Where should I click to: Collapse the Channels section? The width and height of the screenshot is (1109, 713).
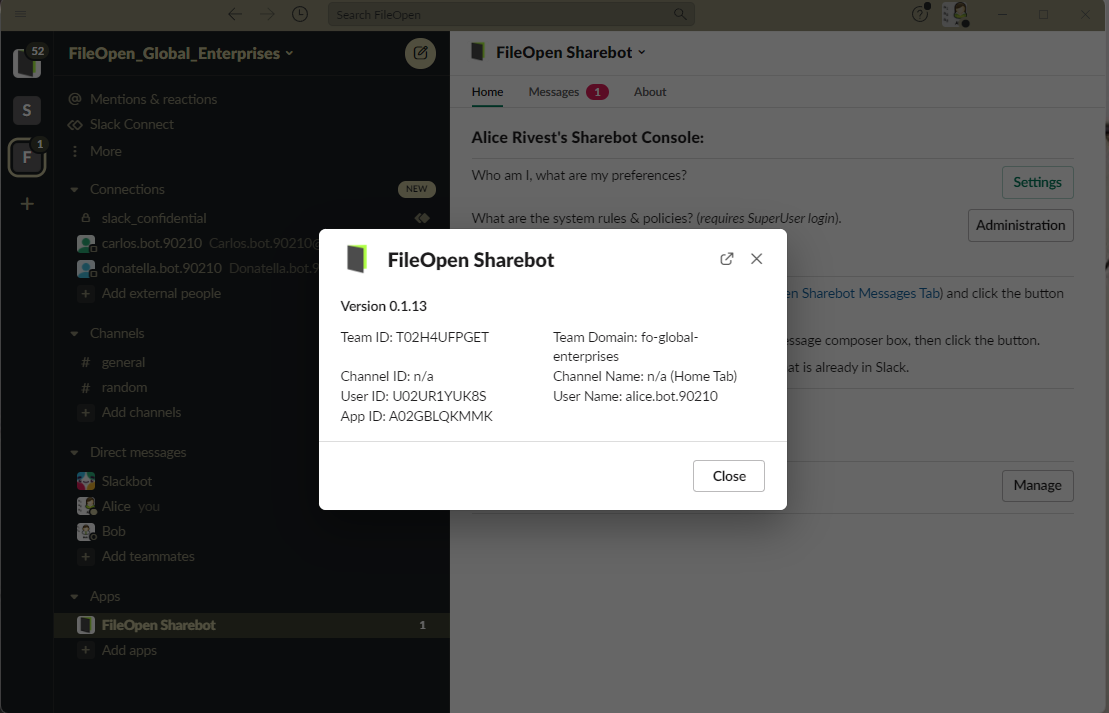pos(74,333)
